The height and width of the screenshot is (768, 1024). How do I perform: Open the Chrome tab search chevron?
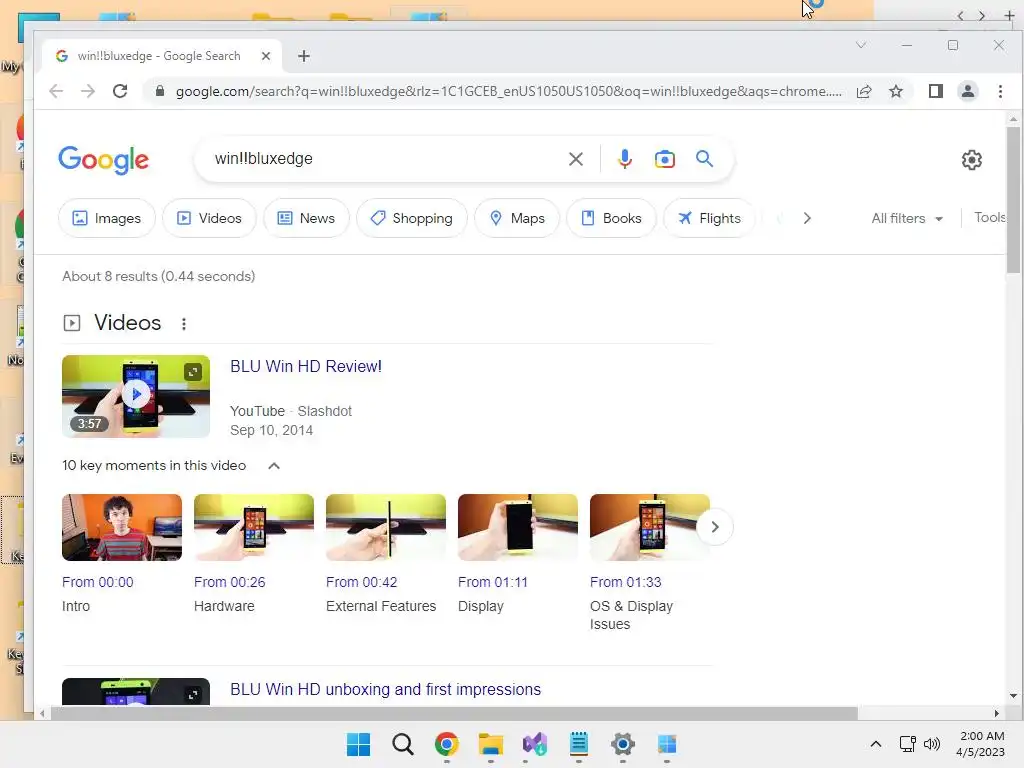(861, 45)
